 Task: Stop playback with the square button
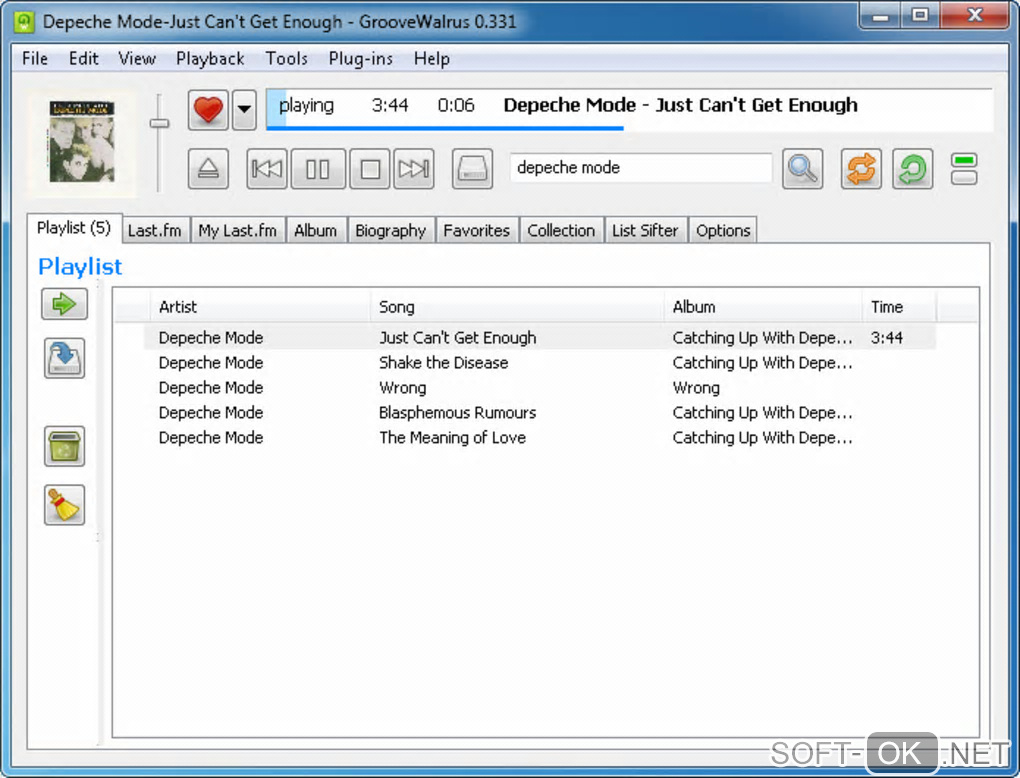pyautogui.click(x=369, y=169)
